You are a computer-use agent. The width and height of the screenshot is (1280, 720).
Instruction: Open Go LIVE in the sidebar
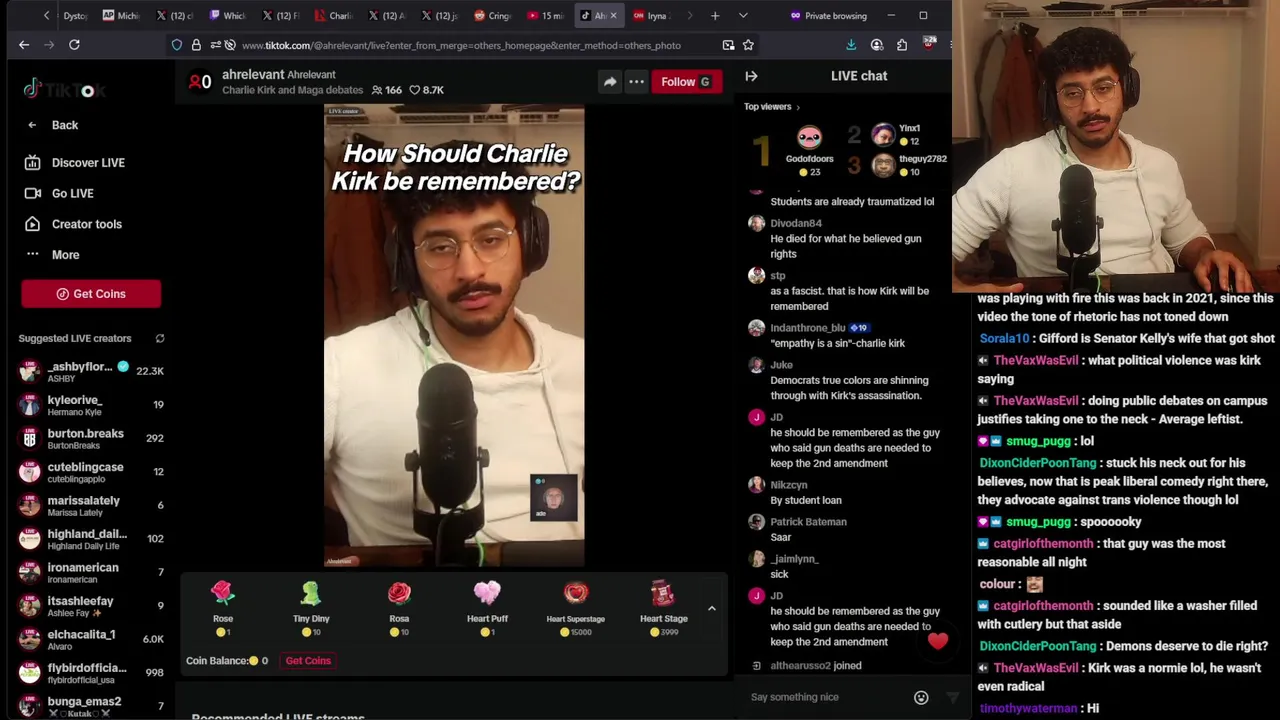point(59,194)
